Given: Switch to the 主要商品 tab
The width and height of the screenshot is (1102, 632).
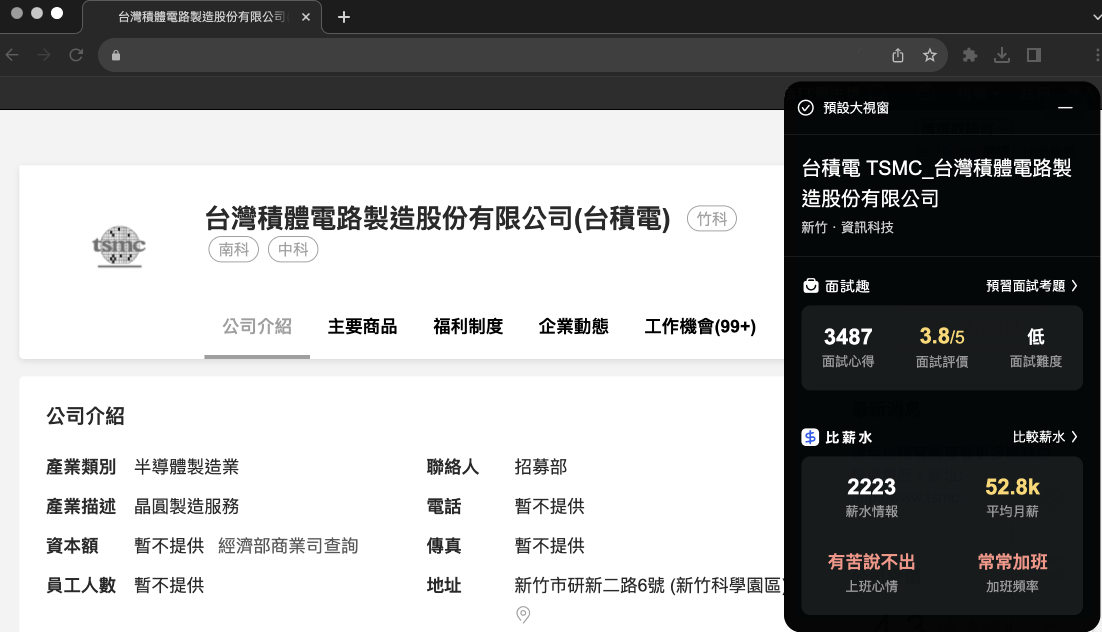Looking at the screenshot, I should click(x=363, y=326).
